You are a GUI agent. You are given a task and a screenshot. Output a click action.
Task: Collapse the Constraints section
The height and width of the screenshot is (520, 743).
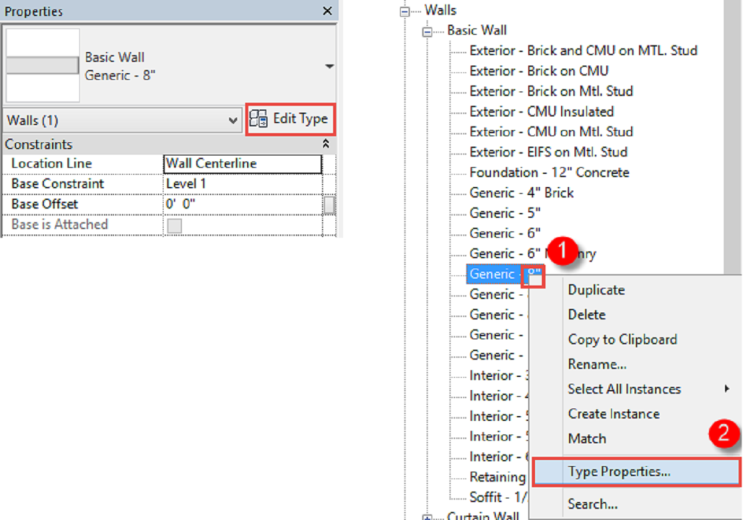click(326, 144)
